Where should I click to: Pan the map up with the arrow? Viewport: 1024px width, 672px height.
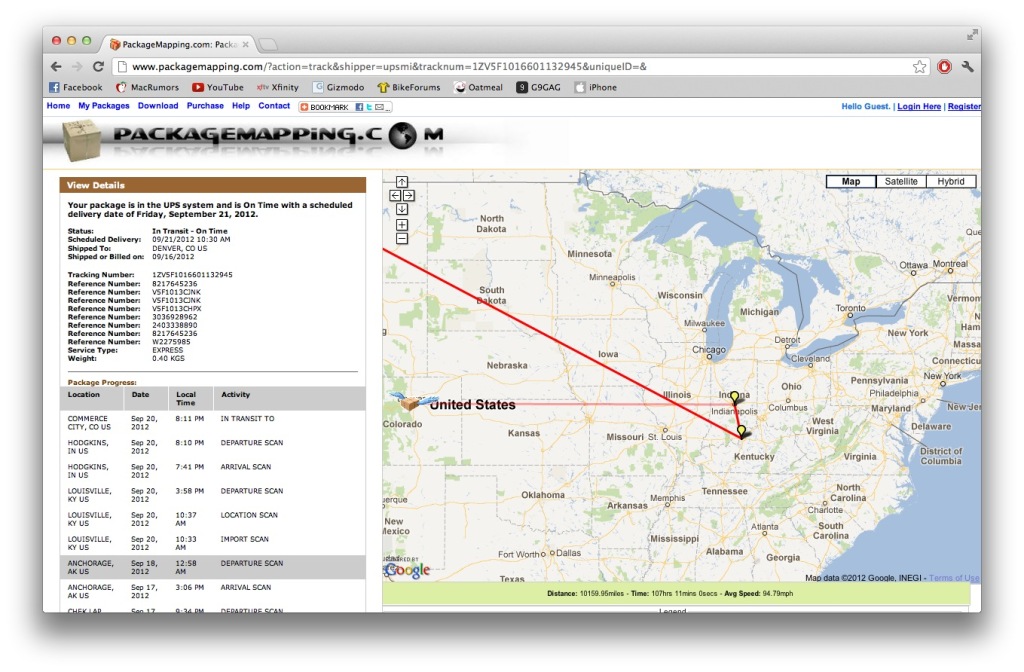pos(402,182)
